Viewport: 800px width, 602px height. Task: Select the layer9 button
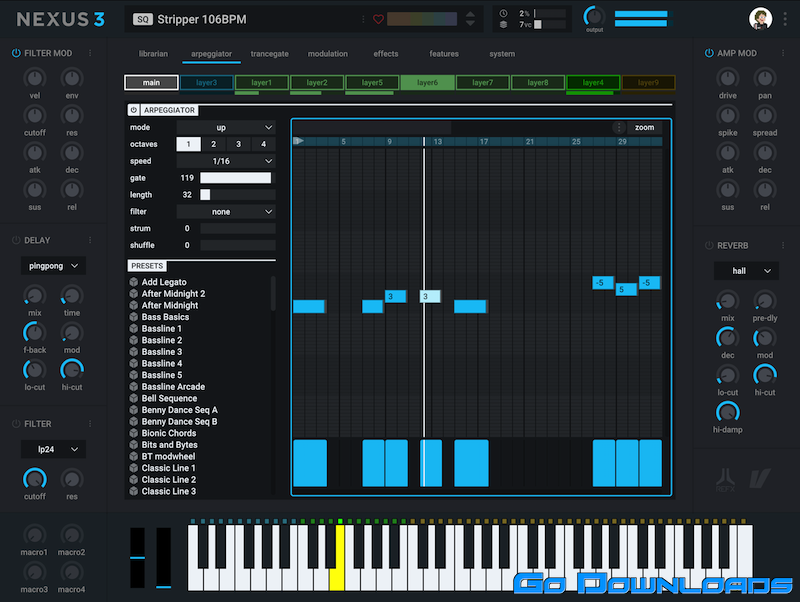[x=648, y=83]
